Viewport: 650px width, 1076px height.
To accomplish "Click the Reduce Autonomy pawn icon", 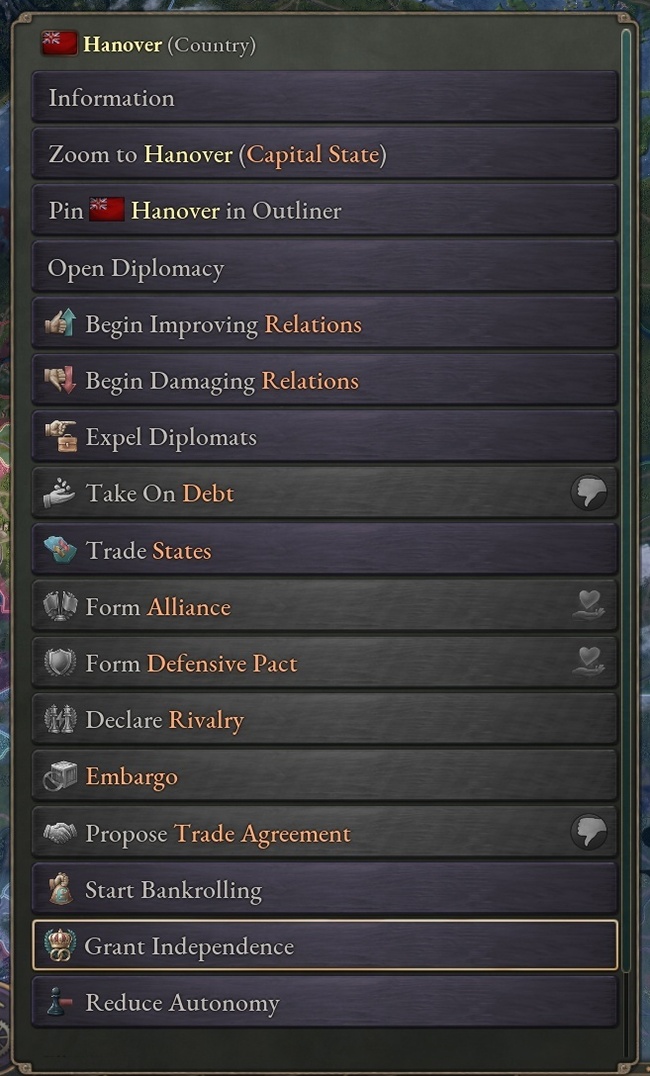I will pyautogui.click(x=61, y=1002).
